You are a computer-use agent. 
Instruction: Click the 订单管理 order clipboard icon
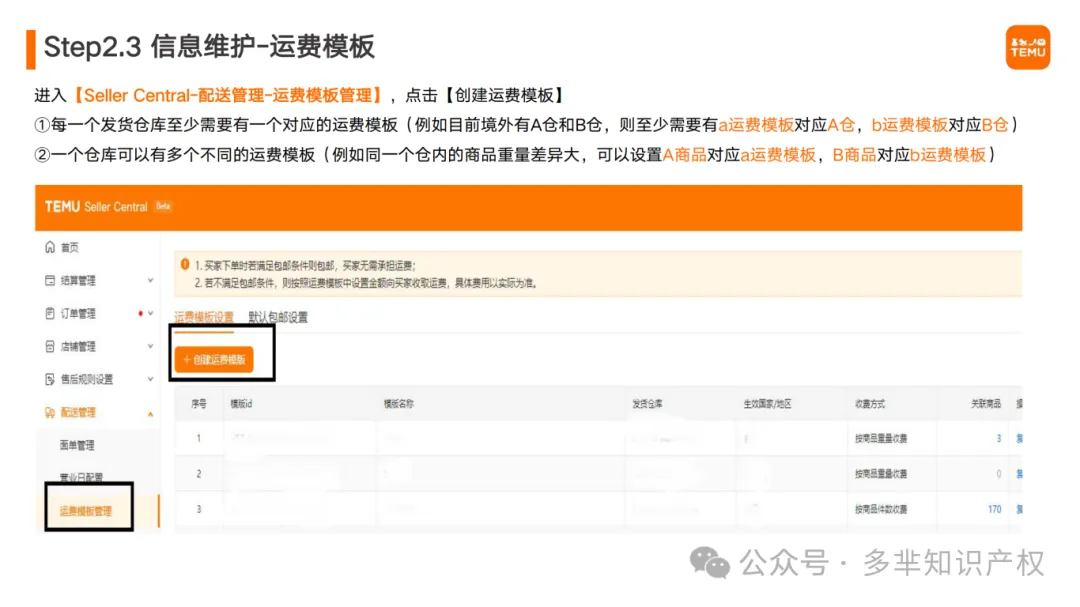pyautogui.click(x=50, y=313)
